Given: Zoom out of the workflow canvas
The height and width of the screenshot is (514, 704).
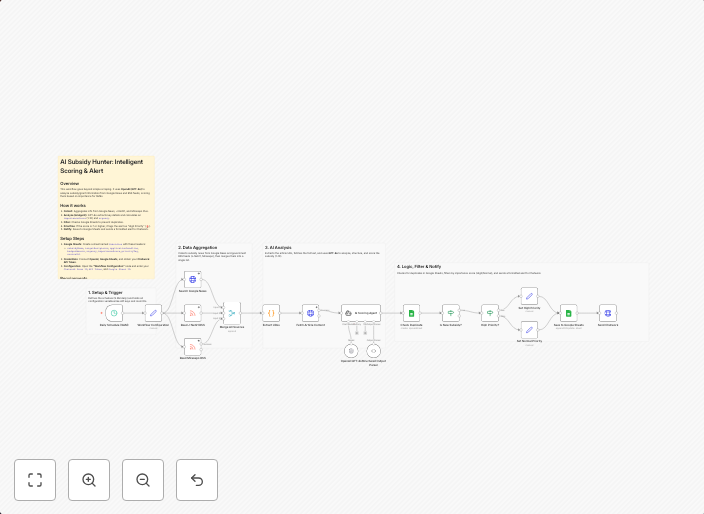Looking at the screenshot, I should (143, 480).
